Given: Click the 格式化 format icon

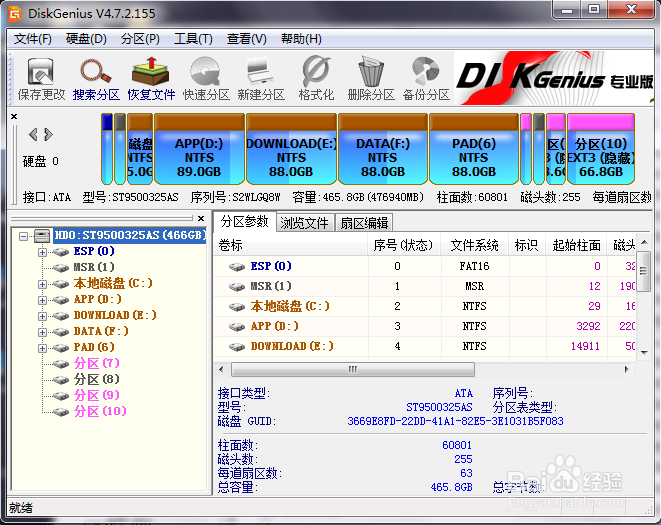Looking at the screenshot, I should (x=316, y=79).
